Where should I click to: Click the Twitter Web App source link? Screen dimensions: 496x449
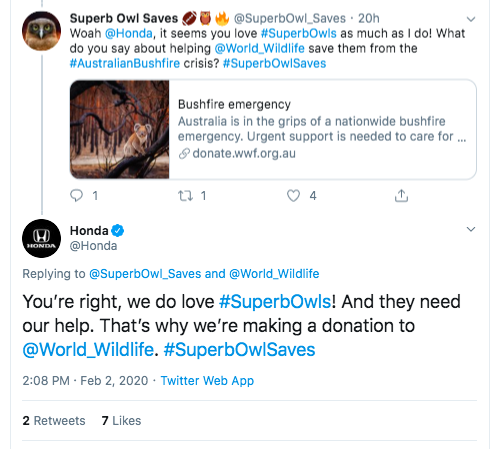point(207,381)
